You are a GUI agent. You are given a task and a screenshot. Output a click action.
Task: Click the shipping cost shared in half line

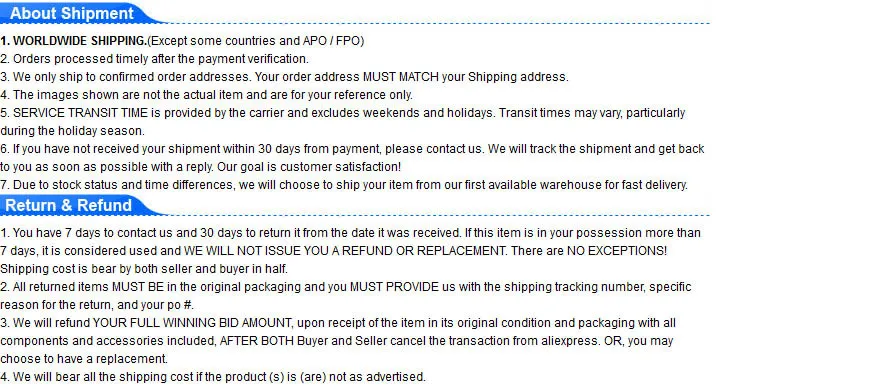click(x=144, y=269)
